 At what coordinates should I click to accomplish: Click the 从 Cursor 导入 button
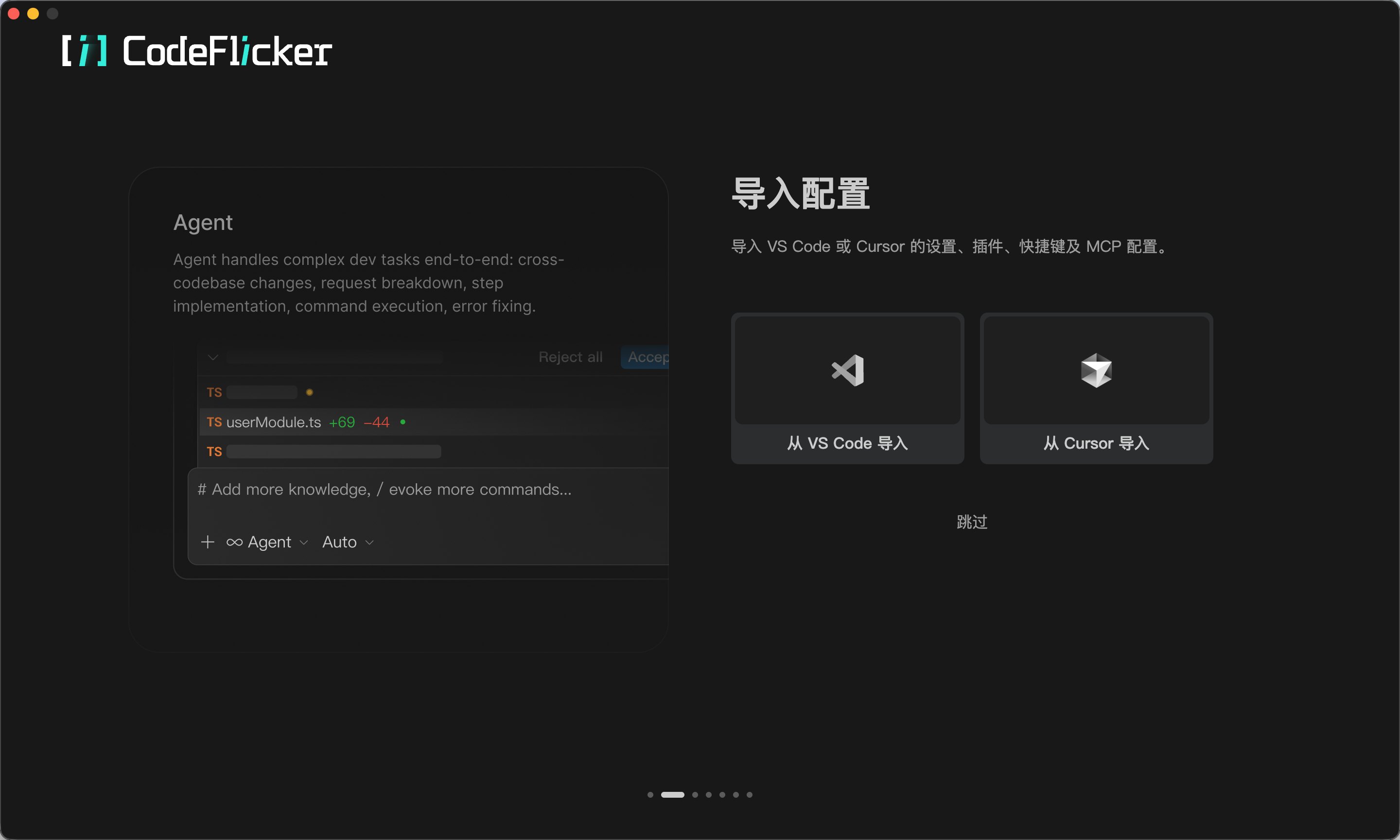click(x=1096, y=443)
